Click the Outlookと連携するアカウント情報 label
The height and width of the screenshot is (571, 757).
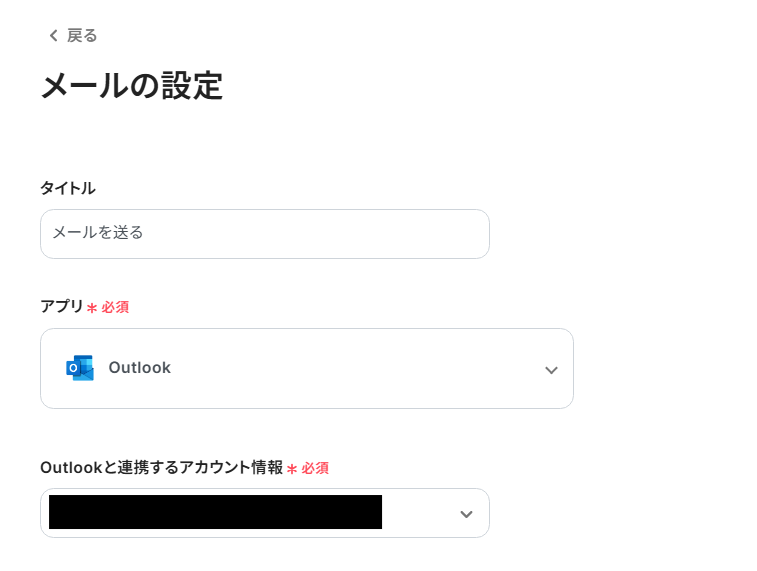pos(162,467)
